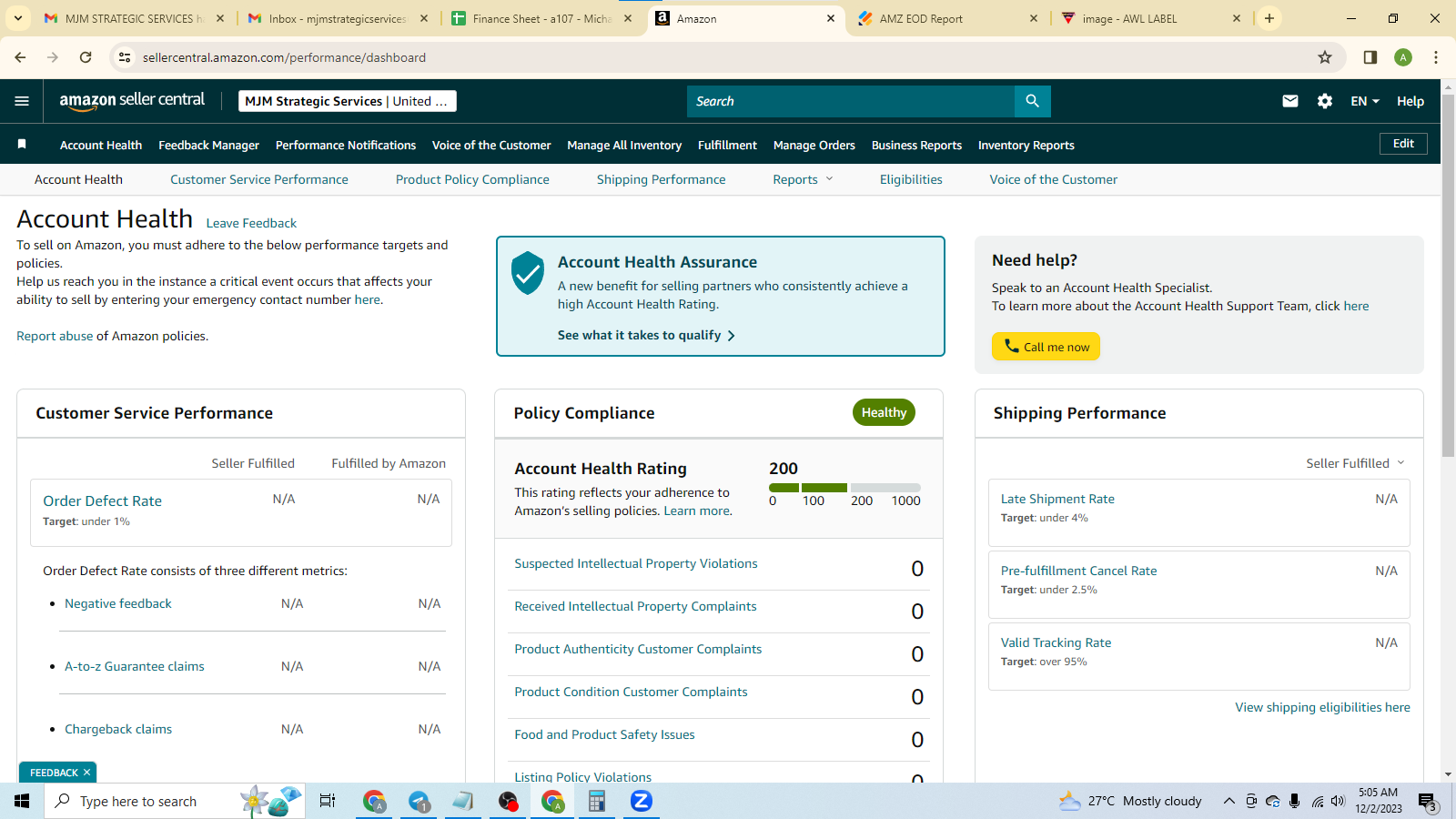Open the Late Shipment Rate link
This screenshot has width=1456, height=819.
tap(1057, 499)
